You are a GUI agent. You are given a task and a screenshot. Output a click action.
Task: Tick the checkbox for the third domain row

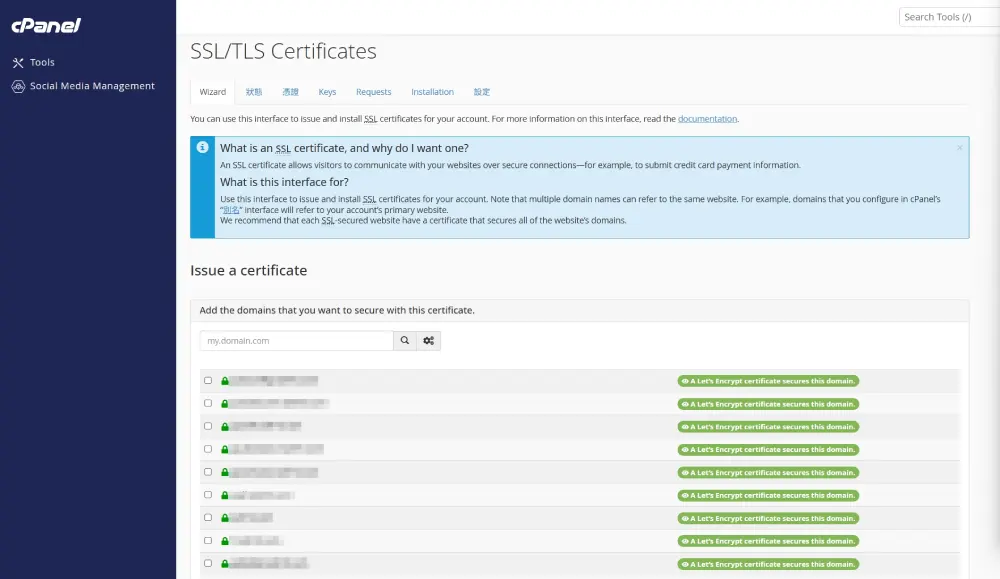[208, 426]
